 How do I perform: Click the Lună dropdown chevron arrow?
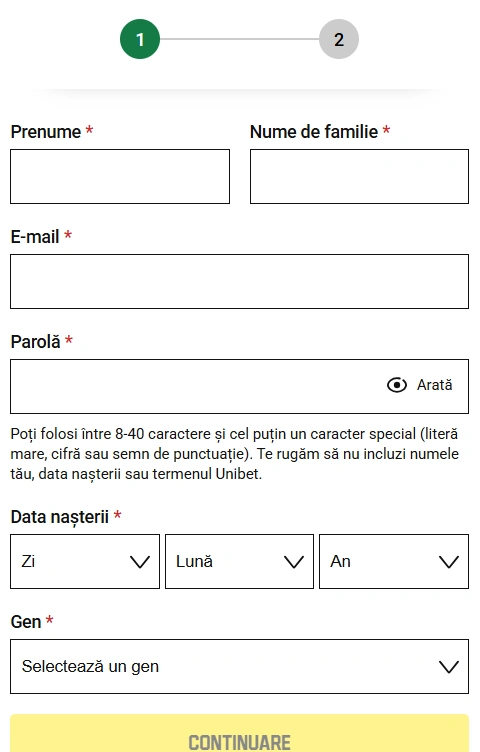pyautogui.click(x=294, y=562)
